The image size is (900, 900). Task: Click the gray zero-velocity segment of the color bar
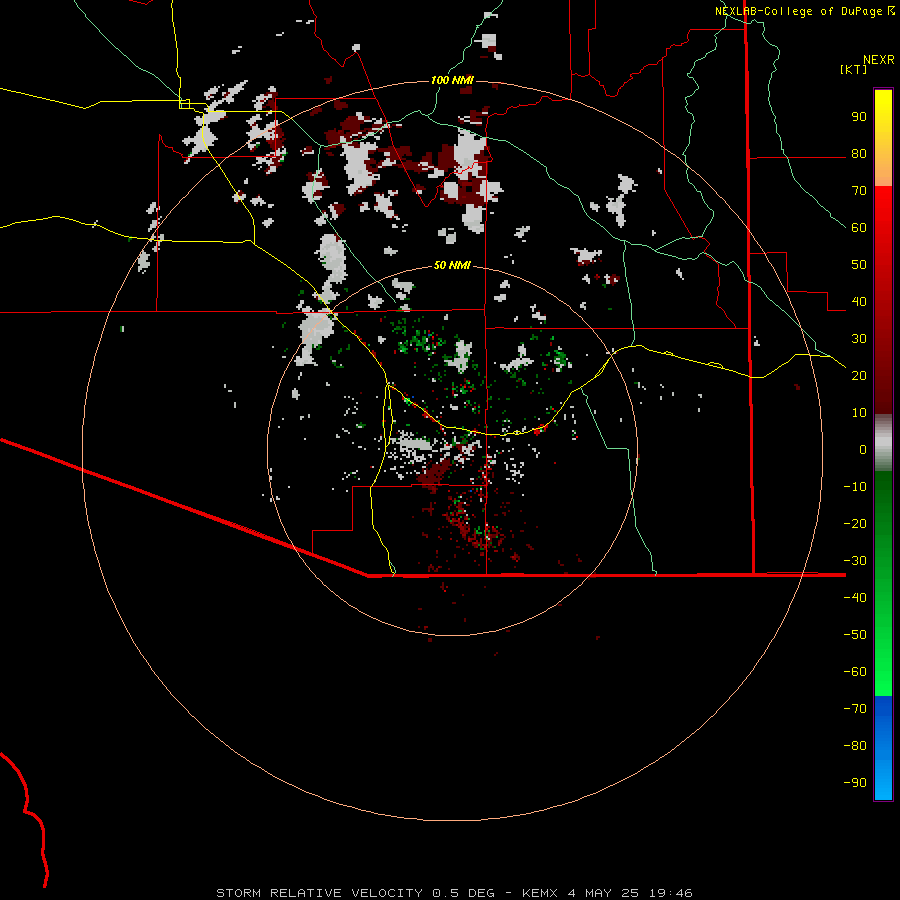tap(883, 443)
